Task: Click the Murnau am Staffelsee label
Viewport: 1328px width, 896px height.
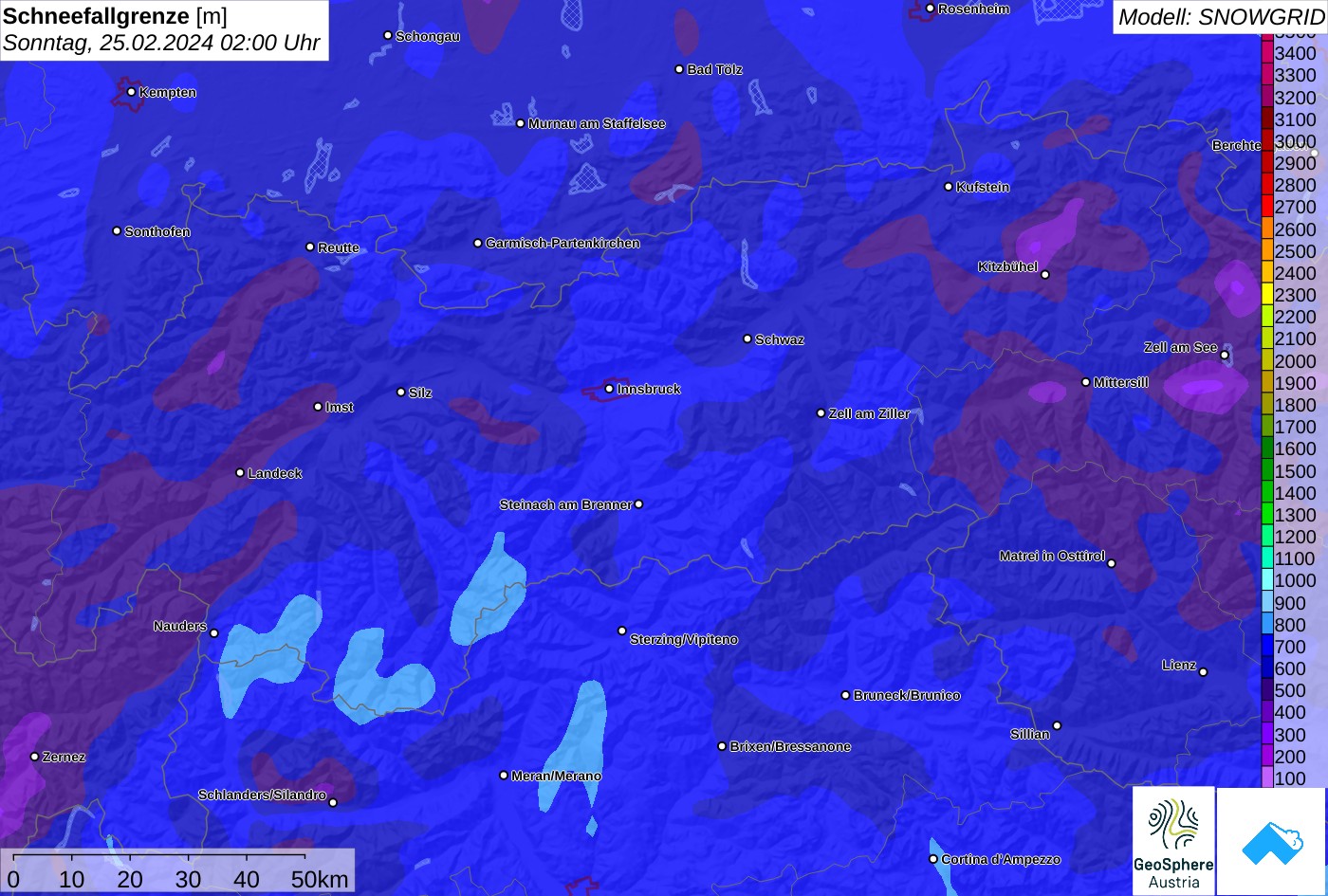Action: 597,124
